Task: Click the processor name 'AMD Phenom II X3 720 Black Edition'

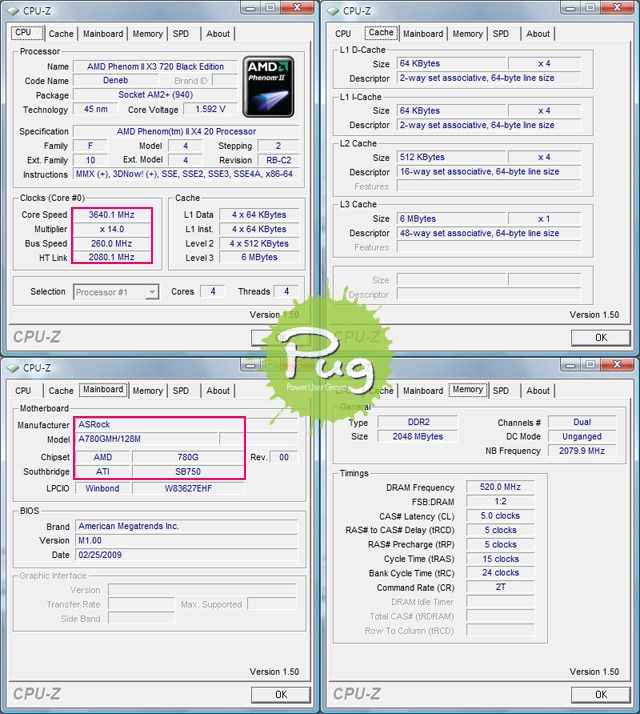Action: (x=155, y=66)
